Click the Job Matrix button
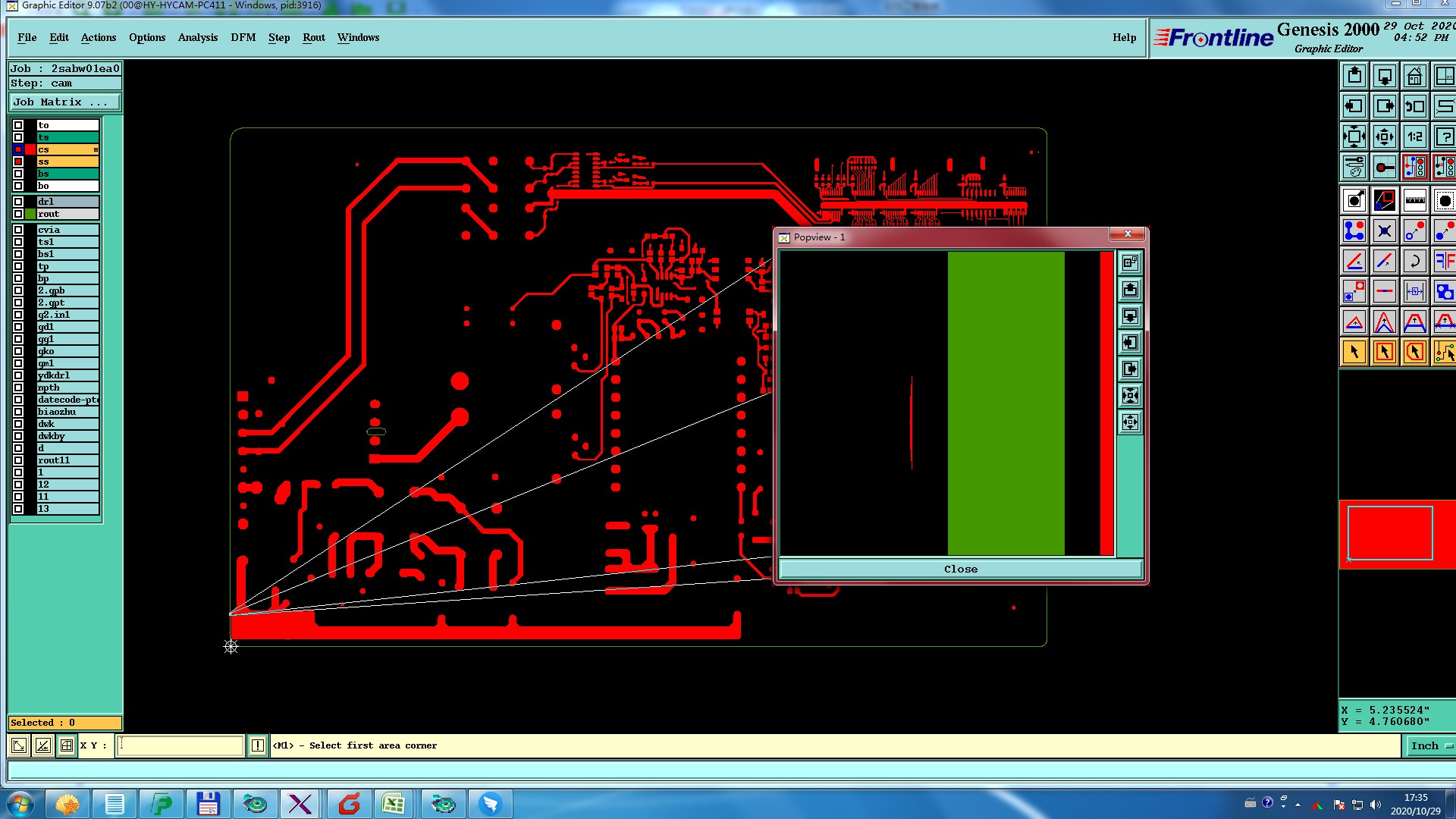The width and height of the screenshot is (1456, 819). (64, 102)
